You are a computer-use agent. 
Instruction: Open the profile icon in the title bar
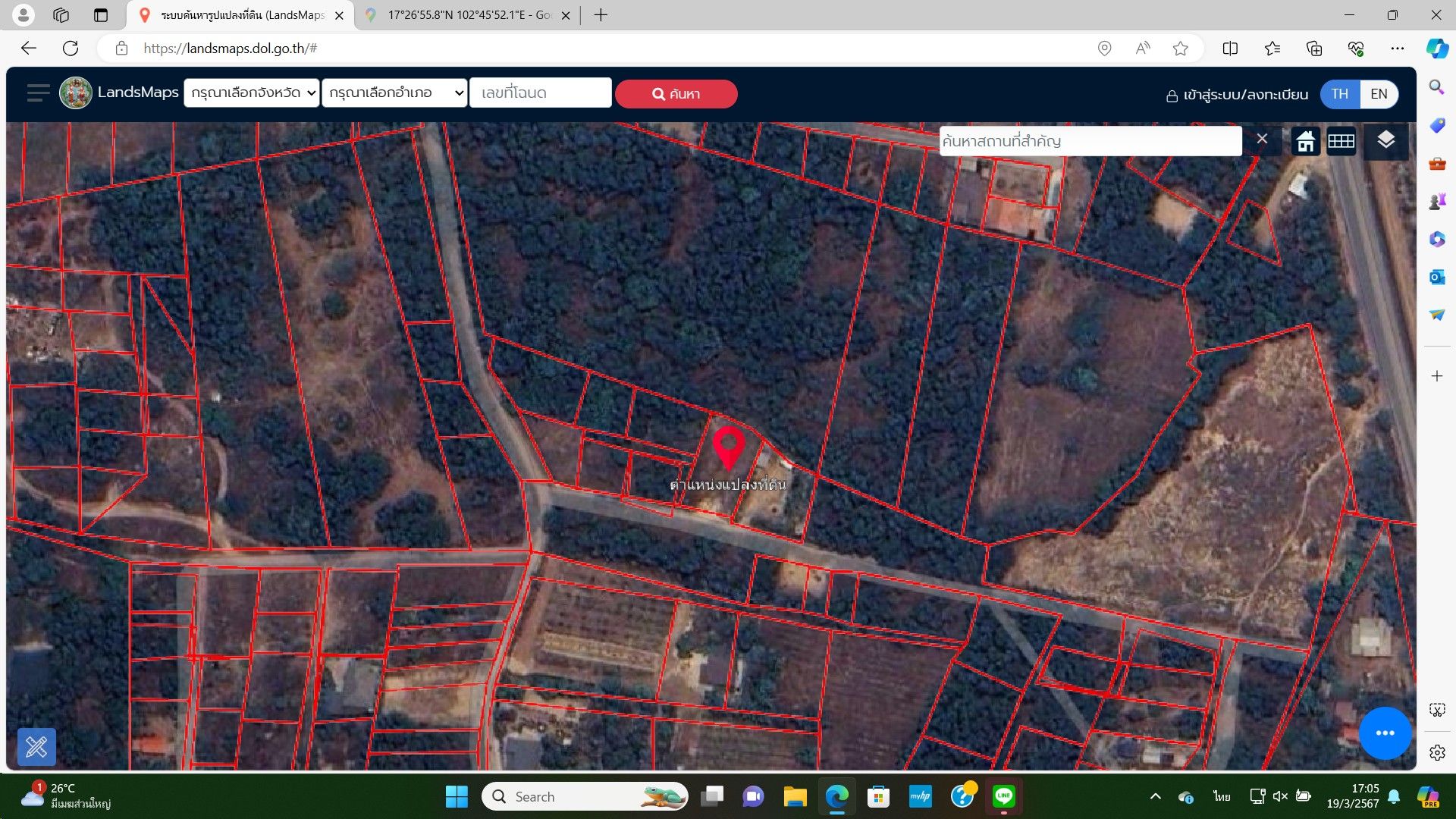(x=24, y=14)
